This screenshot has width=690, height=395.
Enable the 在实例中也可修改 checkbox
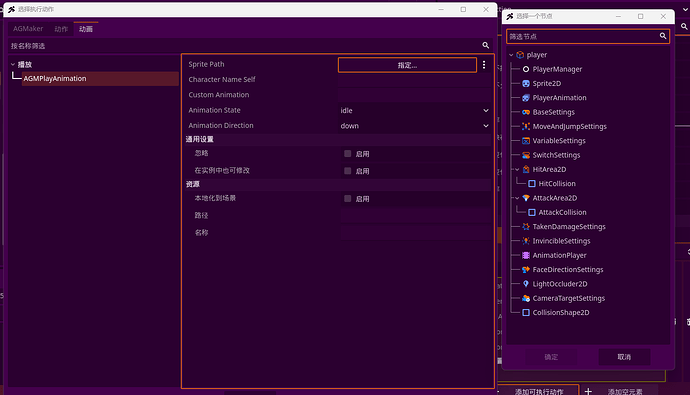(x=348, y=171)
